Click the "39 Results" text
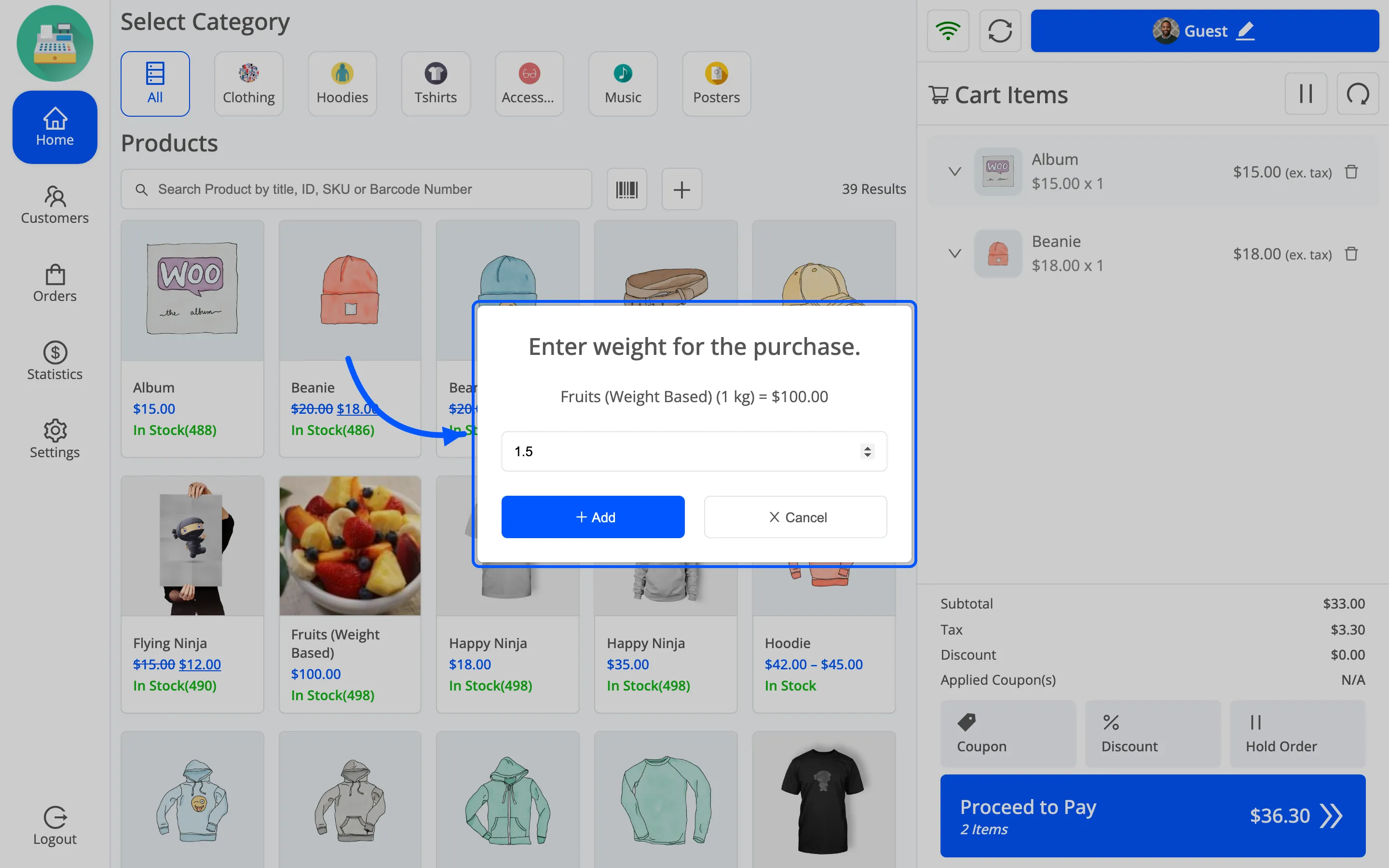This screenshot has height=868, width=1389. (x=873, y=189)
